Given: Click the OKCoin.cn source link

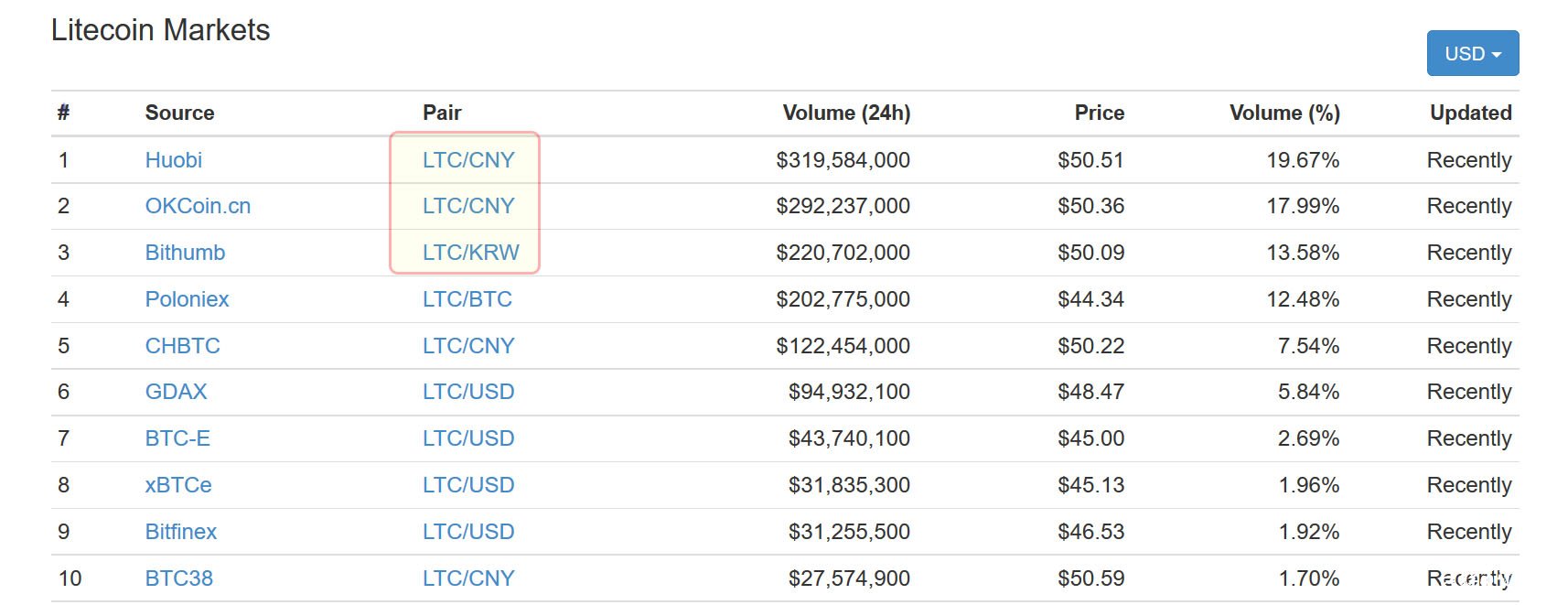Looking at the screenshot, I should (x=198, y=206).
